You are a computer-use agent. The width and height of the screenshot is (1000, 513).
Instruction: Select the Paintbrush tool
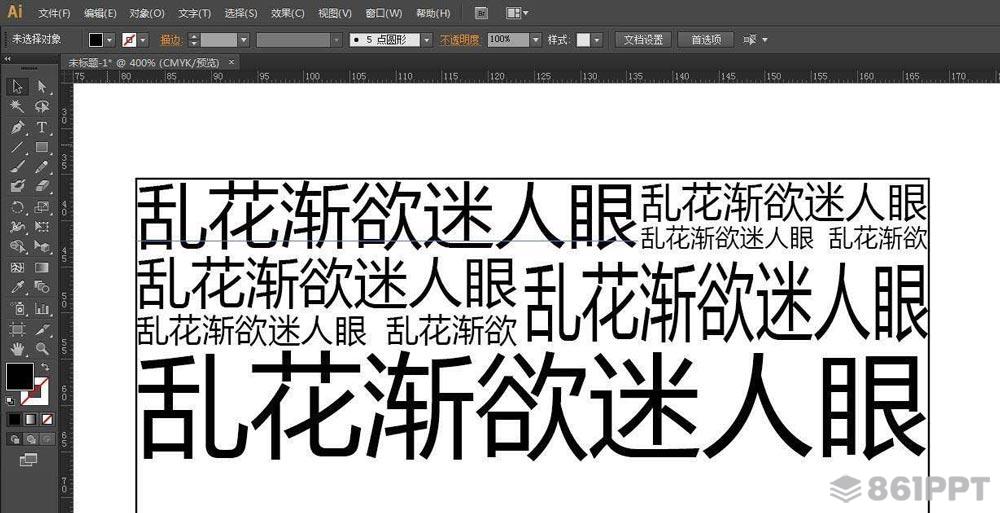18,167
